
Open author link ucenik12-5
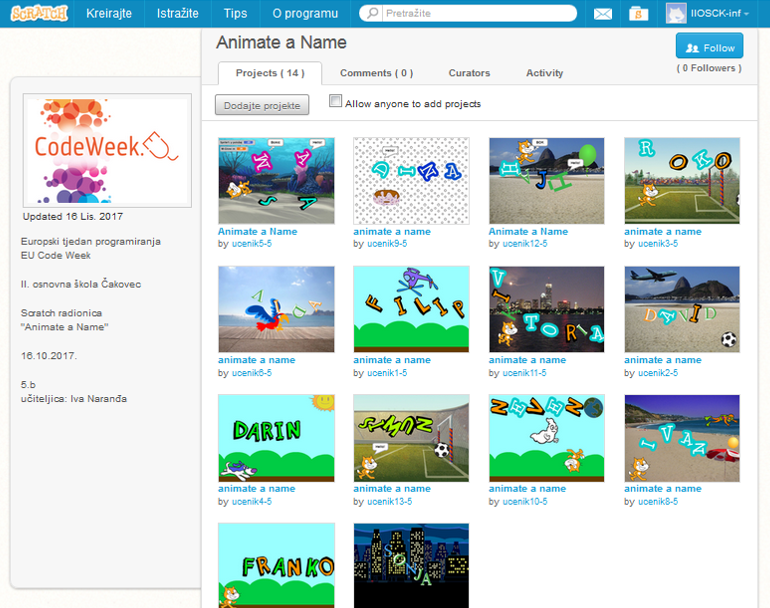pyautogui.click(x=524, y=244)
